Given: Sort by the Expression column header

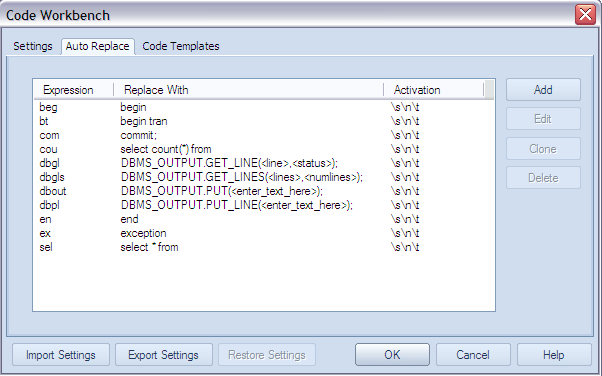Looking at the screenshot, I should [74, 90].
